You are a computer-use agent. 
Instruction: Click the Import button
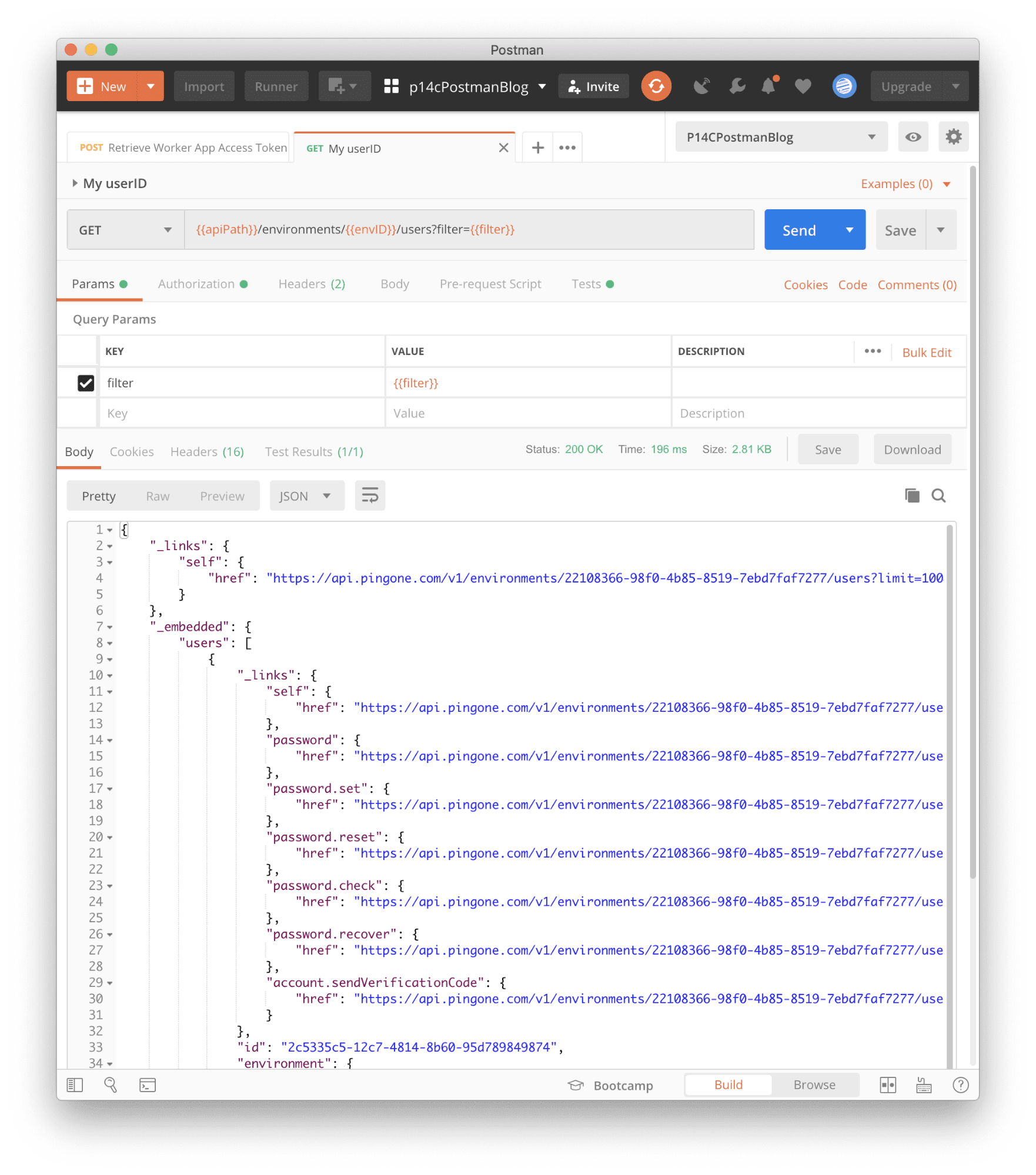point(204,86)
